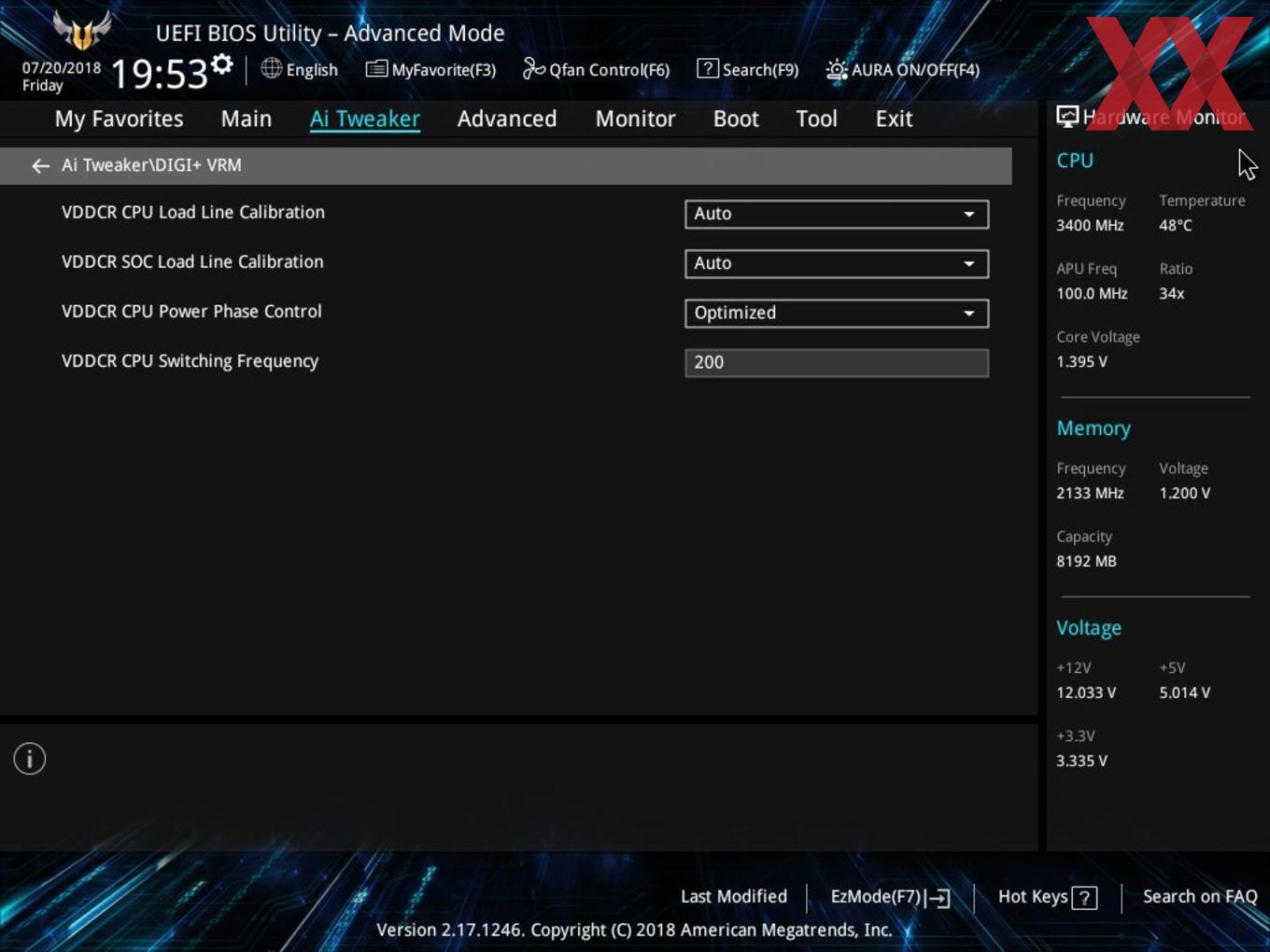Click the memory capacity 8192 MB value
1270x952 pixels.
pos(1086,561)
